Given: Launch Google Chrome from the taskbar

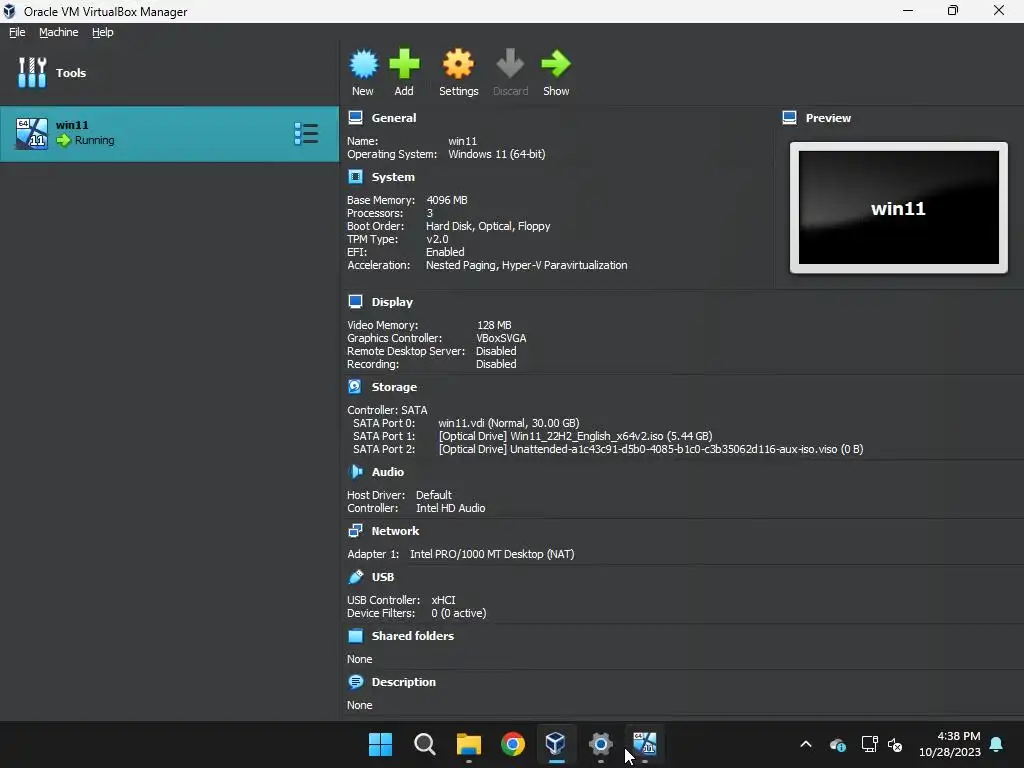Looking at the screenshot, I should [x=513, y=744].
